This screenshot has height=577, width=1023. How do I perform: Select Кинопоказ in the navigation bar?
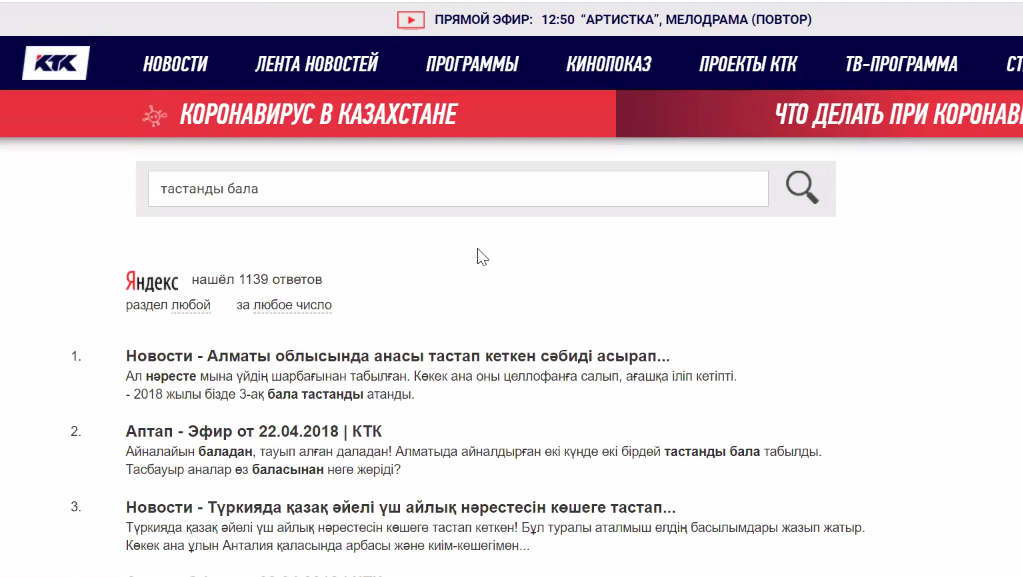click(608, 64)
